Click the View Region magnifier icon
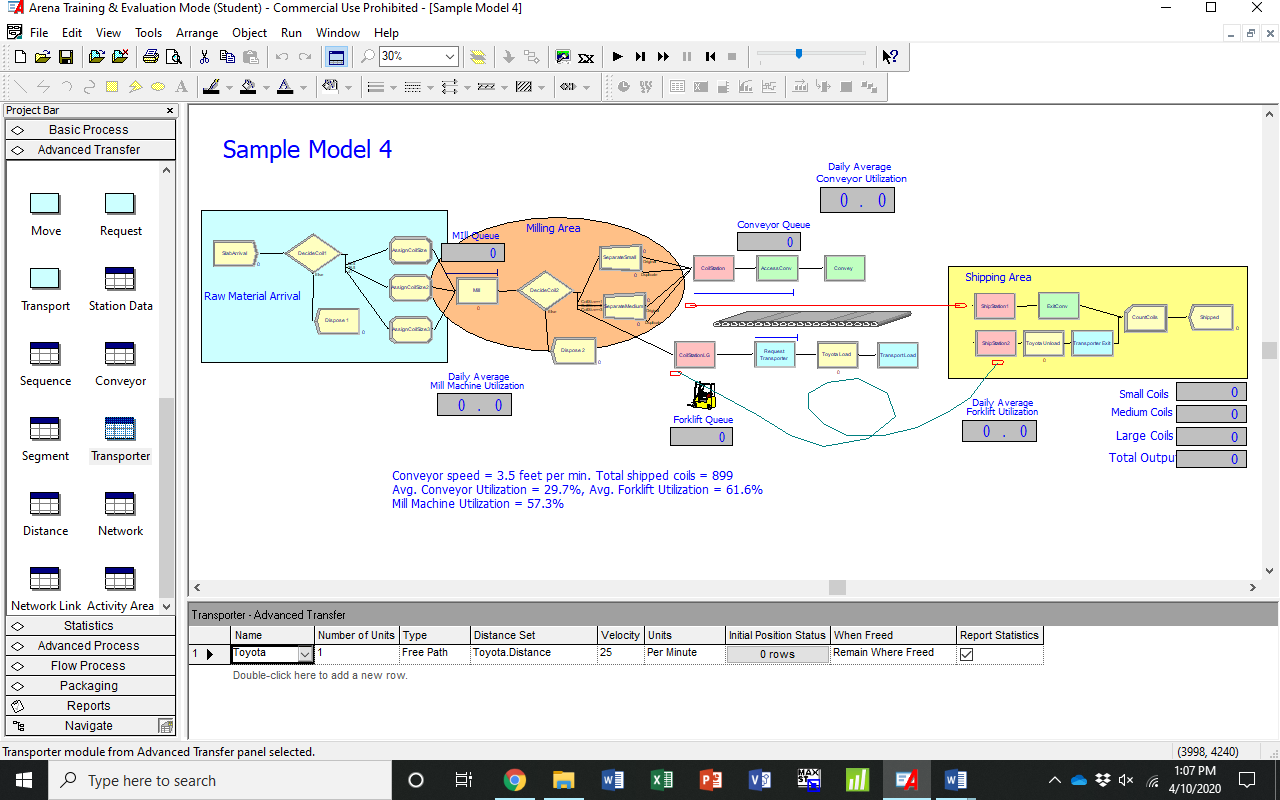This screenshot has height=800, width=1280. click(368, 57)
